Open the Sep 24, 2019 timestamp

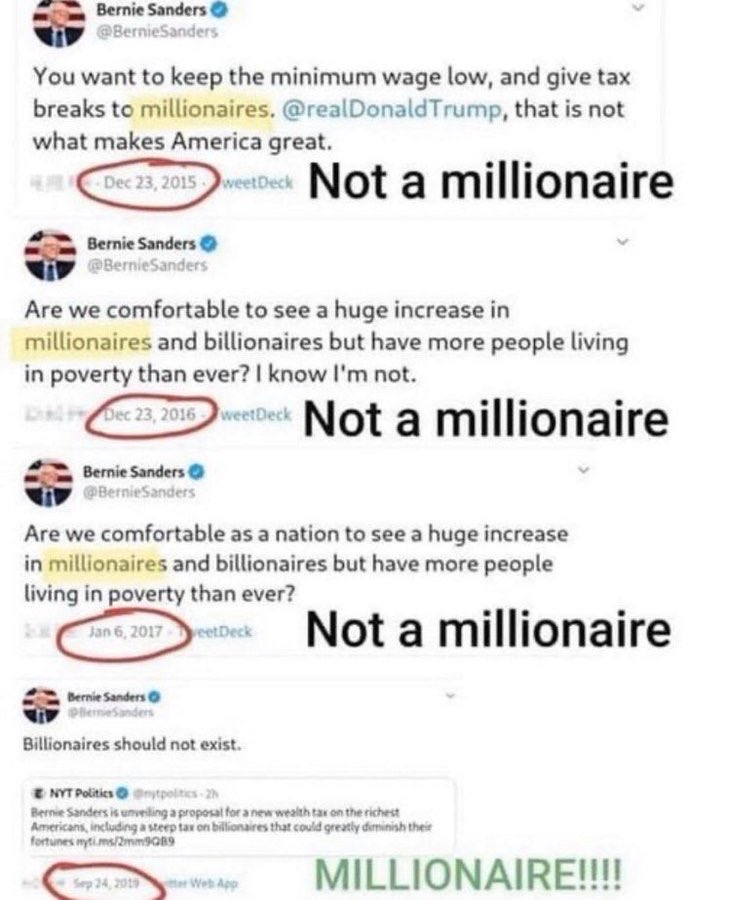tap(107, 883)
